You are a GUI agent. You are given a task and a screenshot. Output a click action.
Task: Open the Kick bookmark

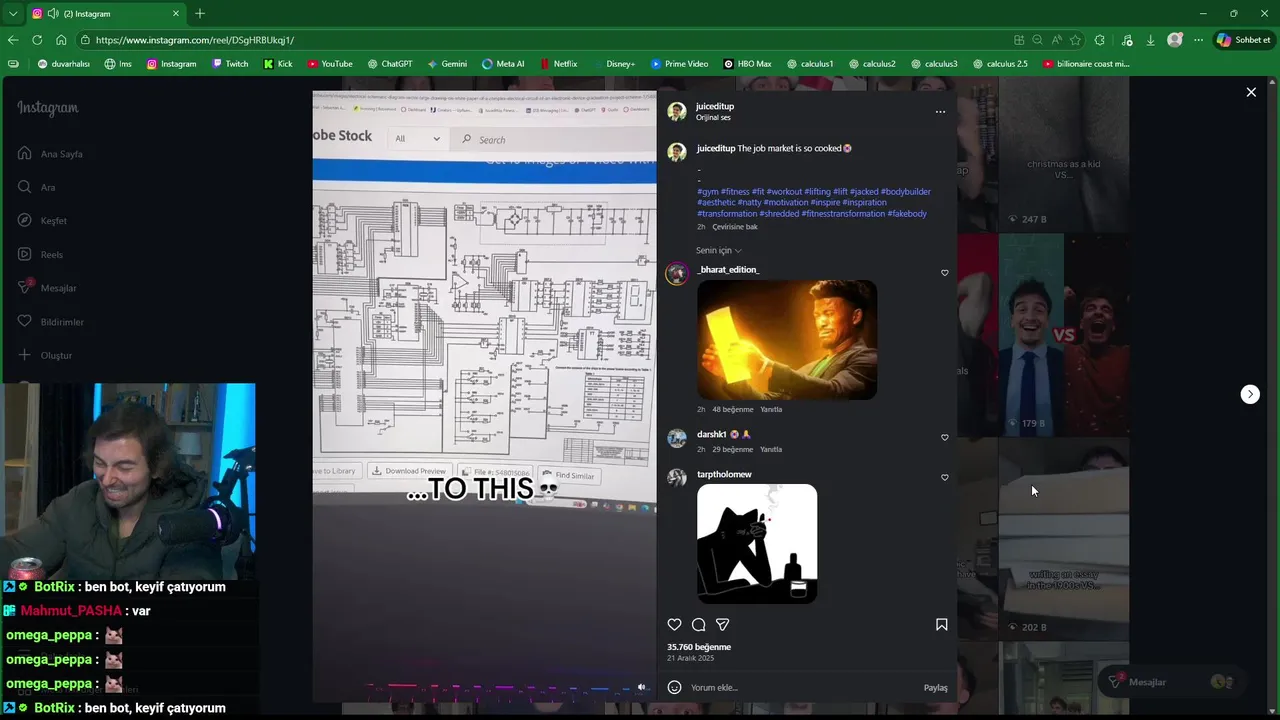[278, 64]
